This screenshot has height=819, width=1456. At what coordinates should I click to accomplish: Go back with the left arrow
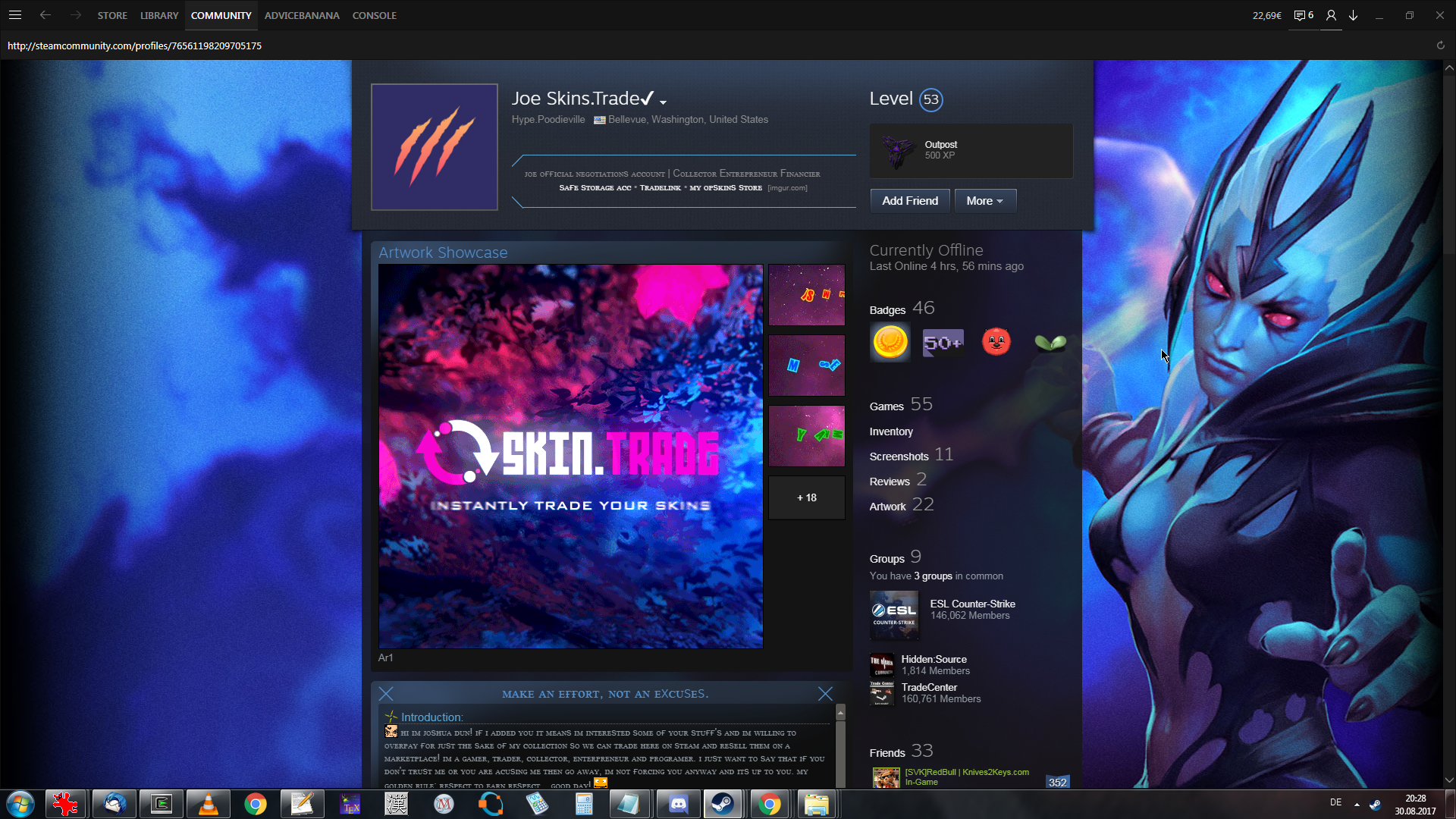(x=45, y=15)
